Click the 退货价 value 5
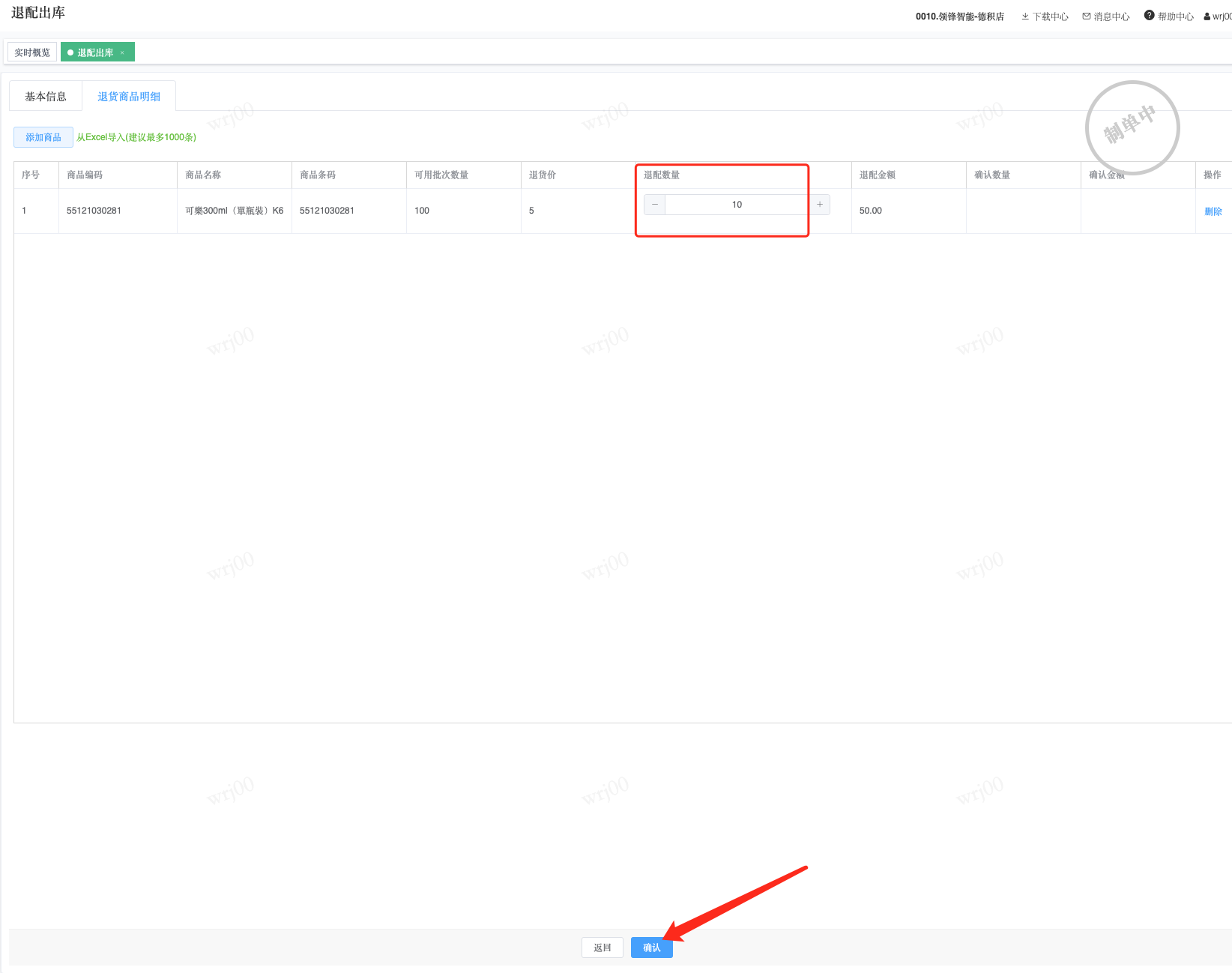 pyautogui.click(x=531, y=211)
